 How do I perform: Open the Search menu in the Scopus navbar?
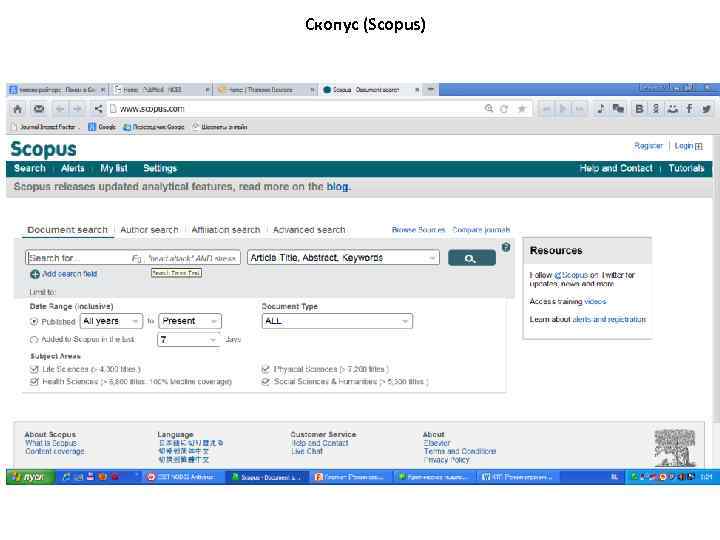click(x=30, y=169)
